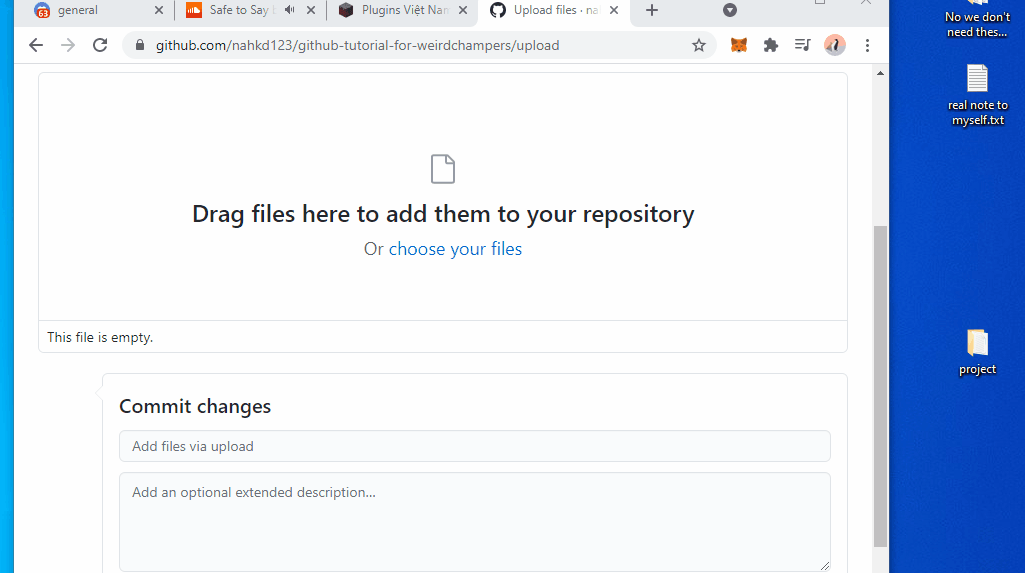Open the tab search dropdown arrow
1025x573 pixels.
730,10
